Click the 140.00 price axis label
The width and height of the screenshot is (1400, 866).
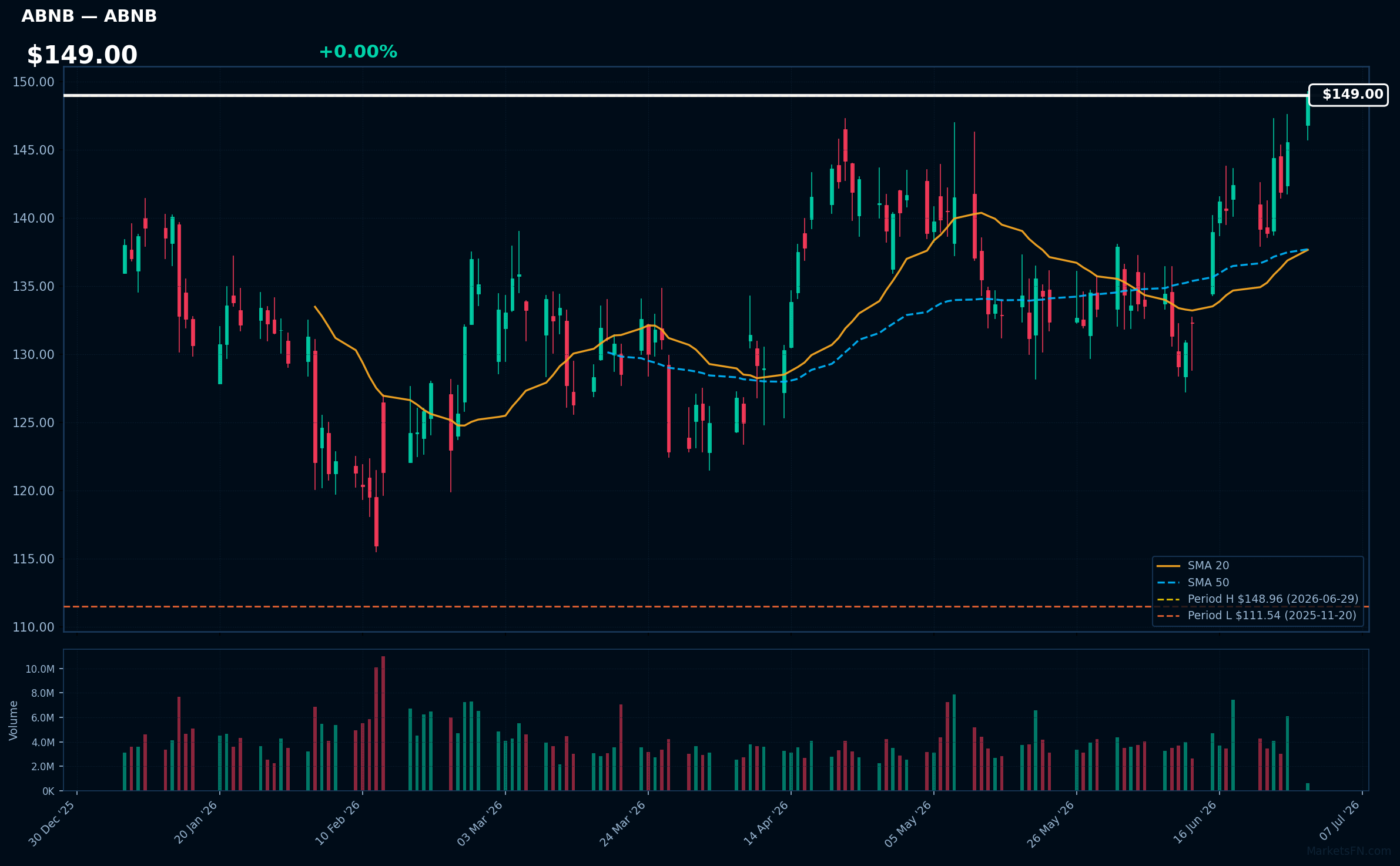(x=34, y=219)
